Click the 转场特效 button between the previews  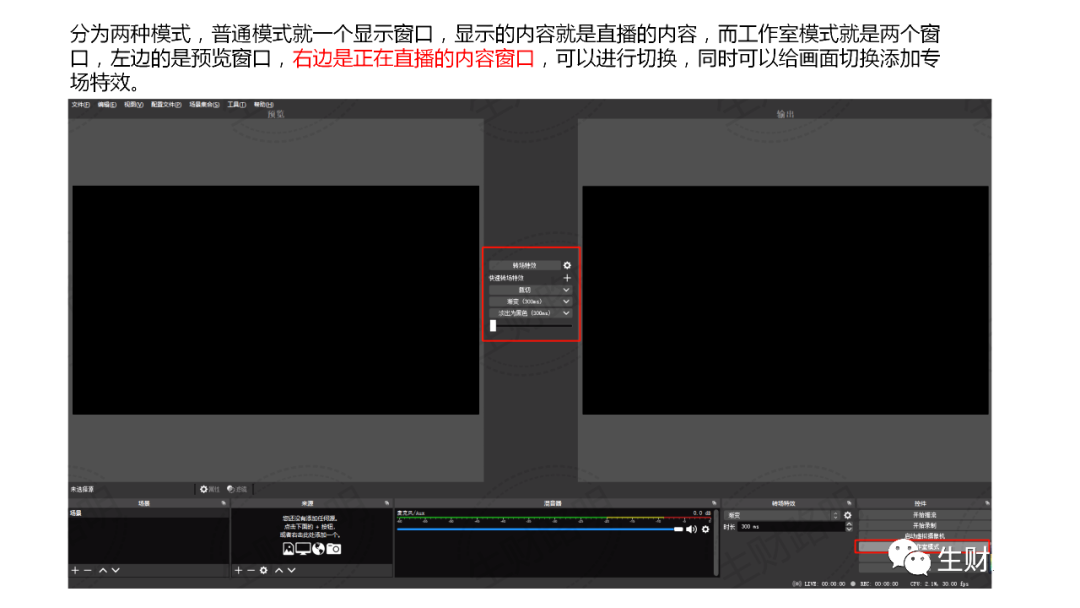pos(524,265)
